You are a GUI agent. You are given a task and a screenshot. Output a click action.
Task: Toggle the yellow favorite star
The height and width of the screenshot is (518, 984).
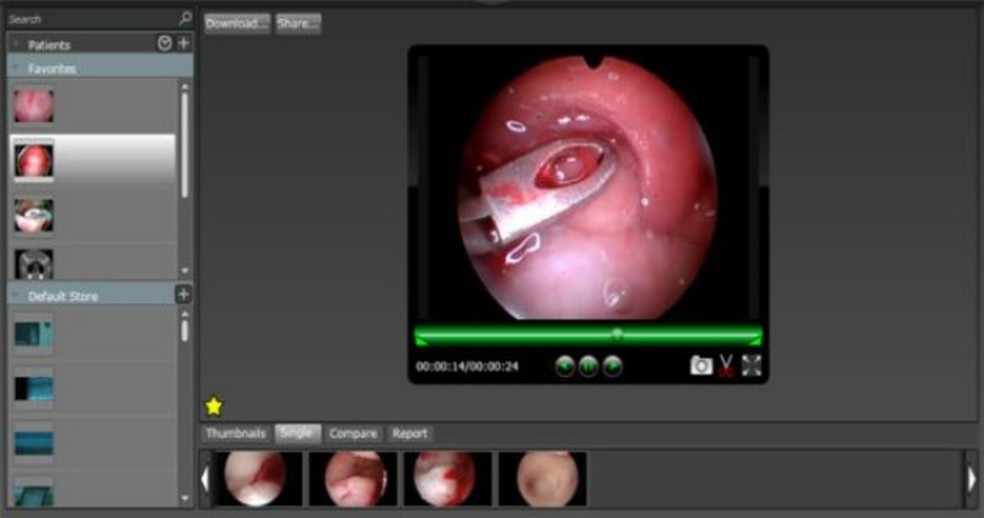[214, 406]
